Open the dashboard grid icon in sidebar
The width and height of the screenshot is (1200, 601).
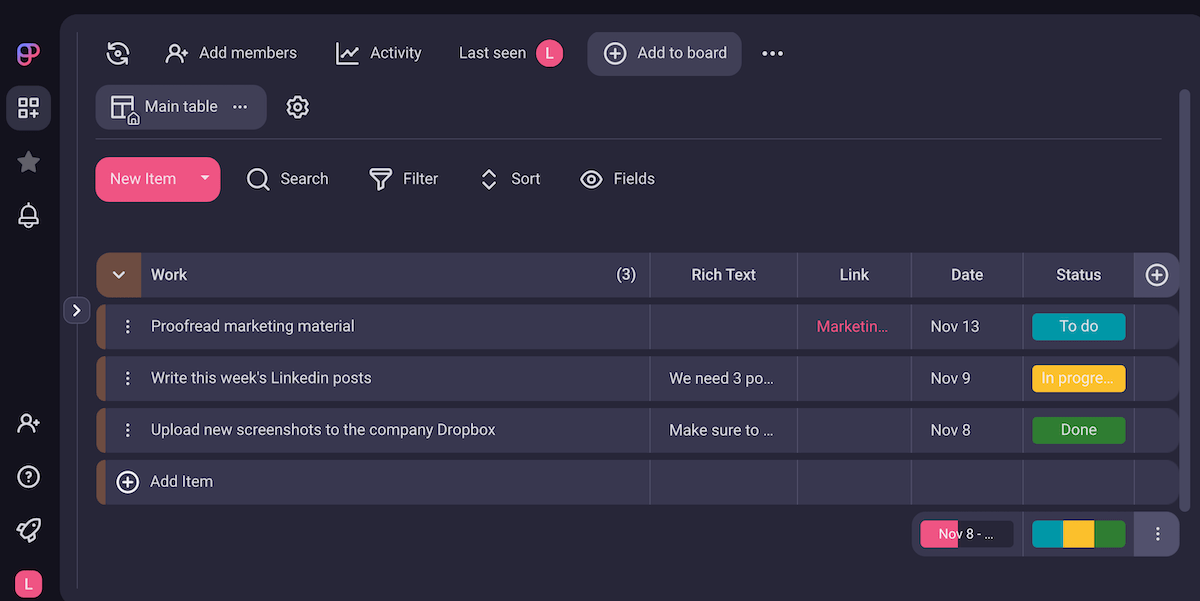[x=29, y=108]
